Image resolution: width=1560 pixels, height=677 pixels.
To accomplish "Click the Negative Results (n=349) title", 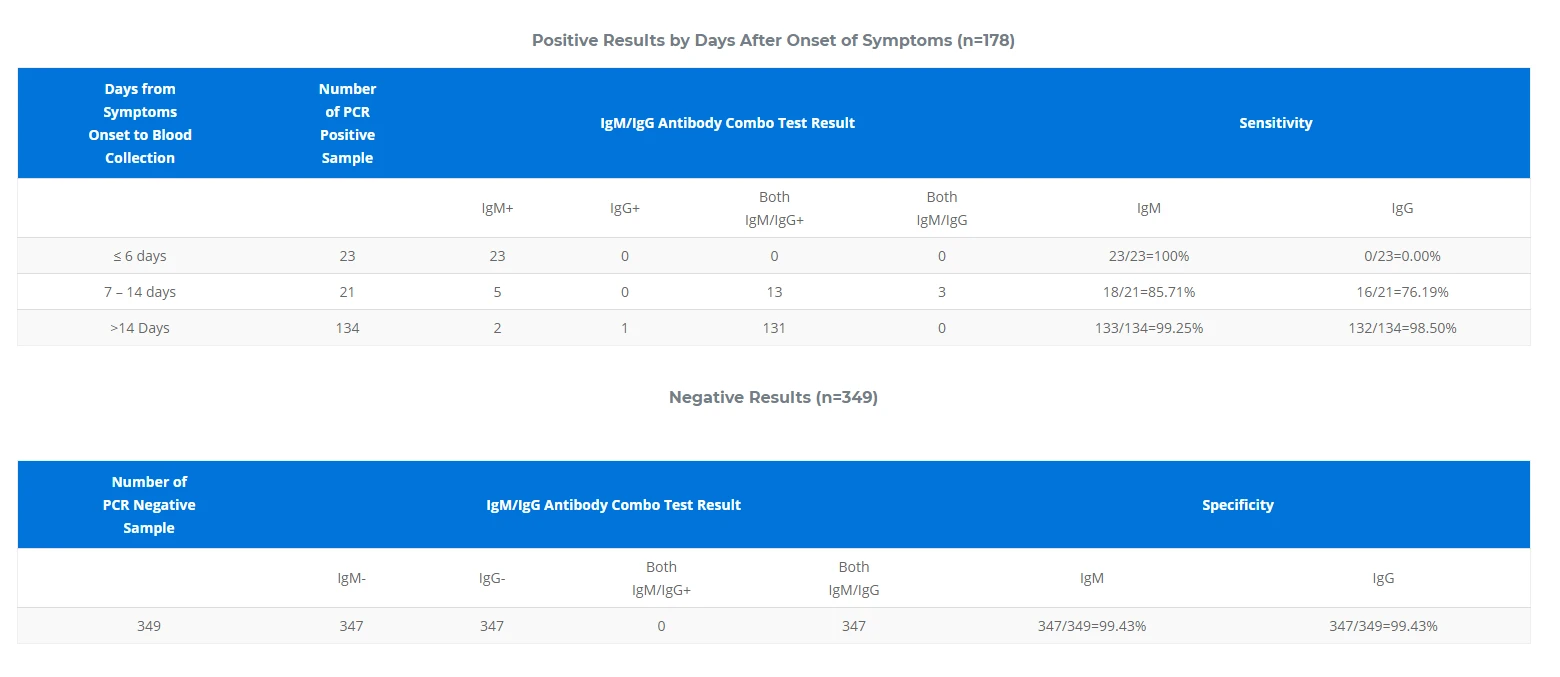I will (773, 398).
